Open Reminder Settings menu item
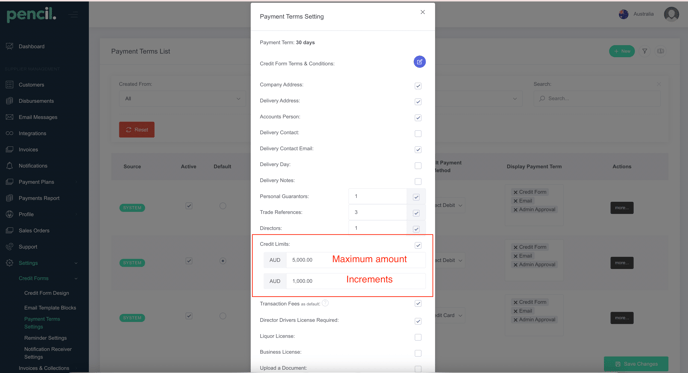 tap(46, 338)
